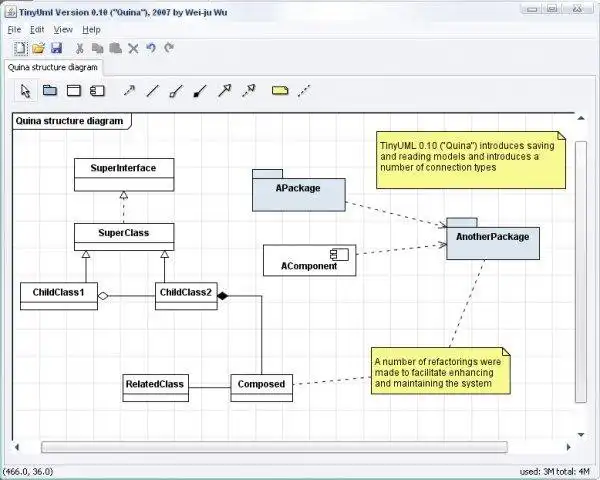Delete selection with the X icon
The image size is (600, 480).
coord(133,49)
